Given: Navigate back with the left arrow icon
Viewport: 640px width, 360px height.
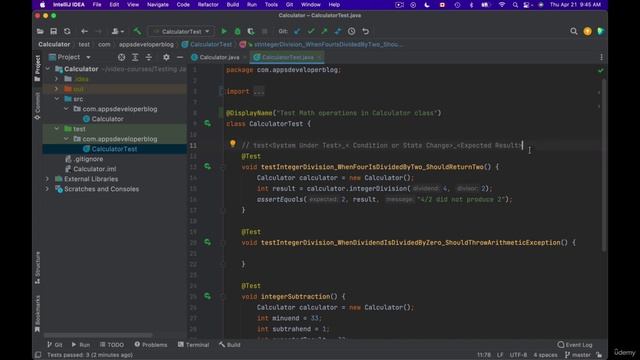Looking at the screenshot, I should pos(84,31).
